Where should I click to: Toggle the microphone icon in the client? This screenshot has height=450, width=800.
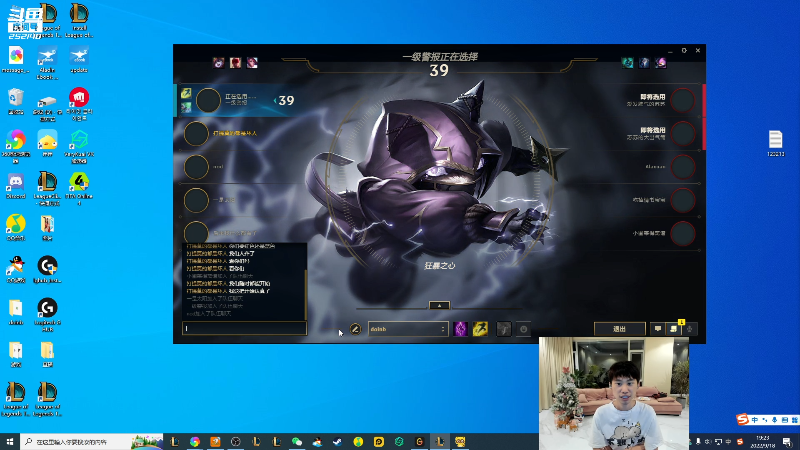689,329
